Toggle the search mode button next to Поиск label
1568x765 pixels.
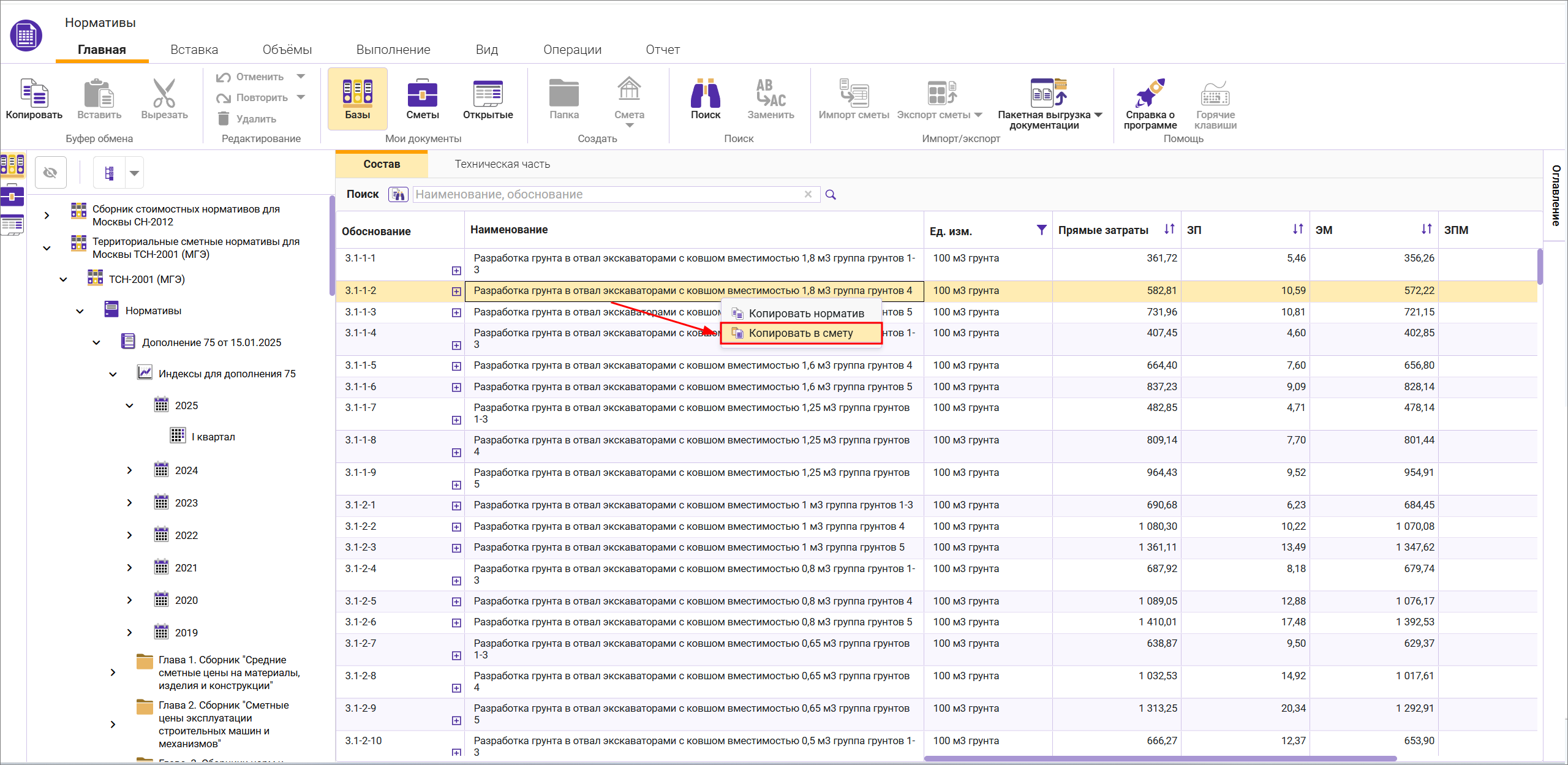click(398, 195)
